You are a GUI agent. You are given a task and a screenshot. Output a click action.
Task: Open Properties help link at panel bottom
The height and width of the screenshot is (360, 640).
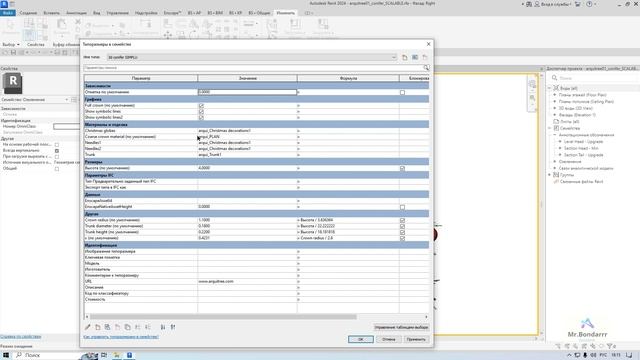pos(20,337)
